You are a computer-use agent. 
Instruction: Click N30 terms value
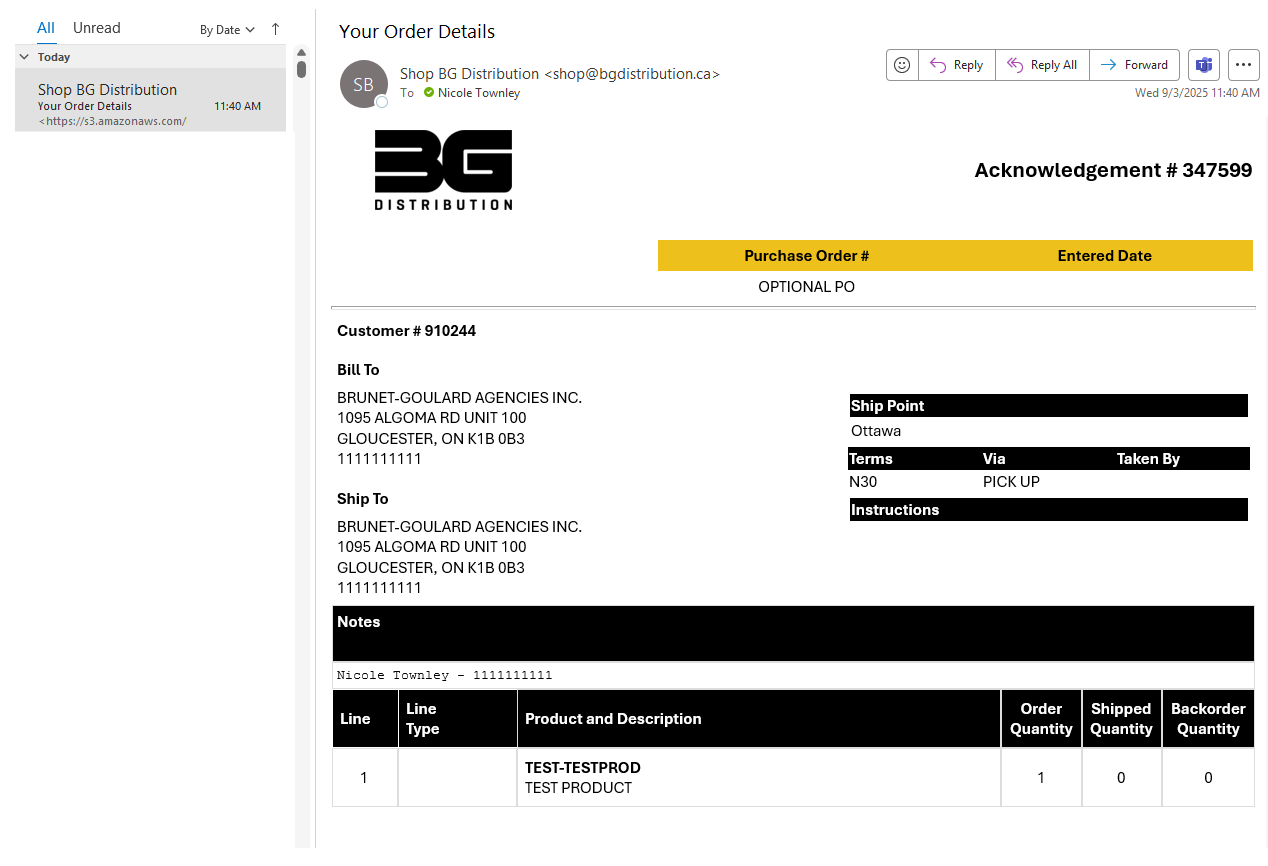click(x=863, y=482)
